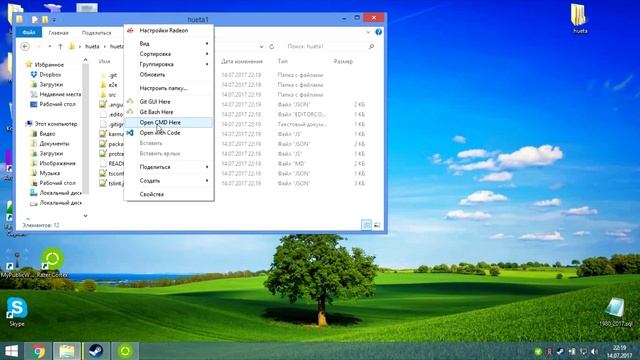
Task: Refresh the address bar location
Action: (271, 47)
